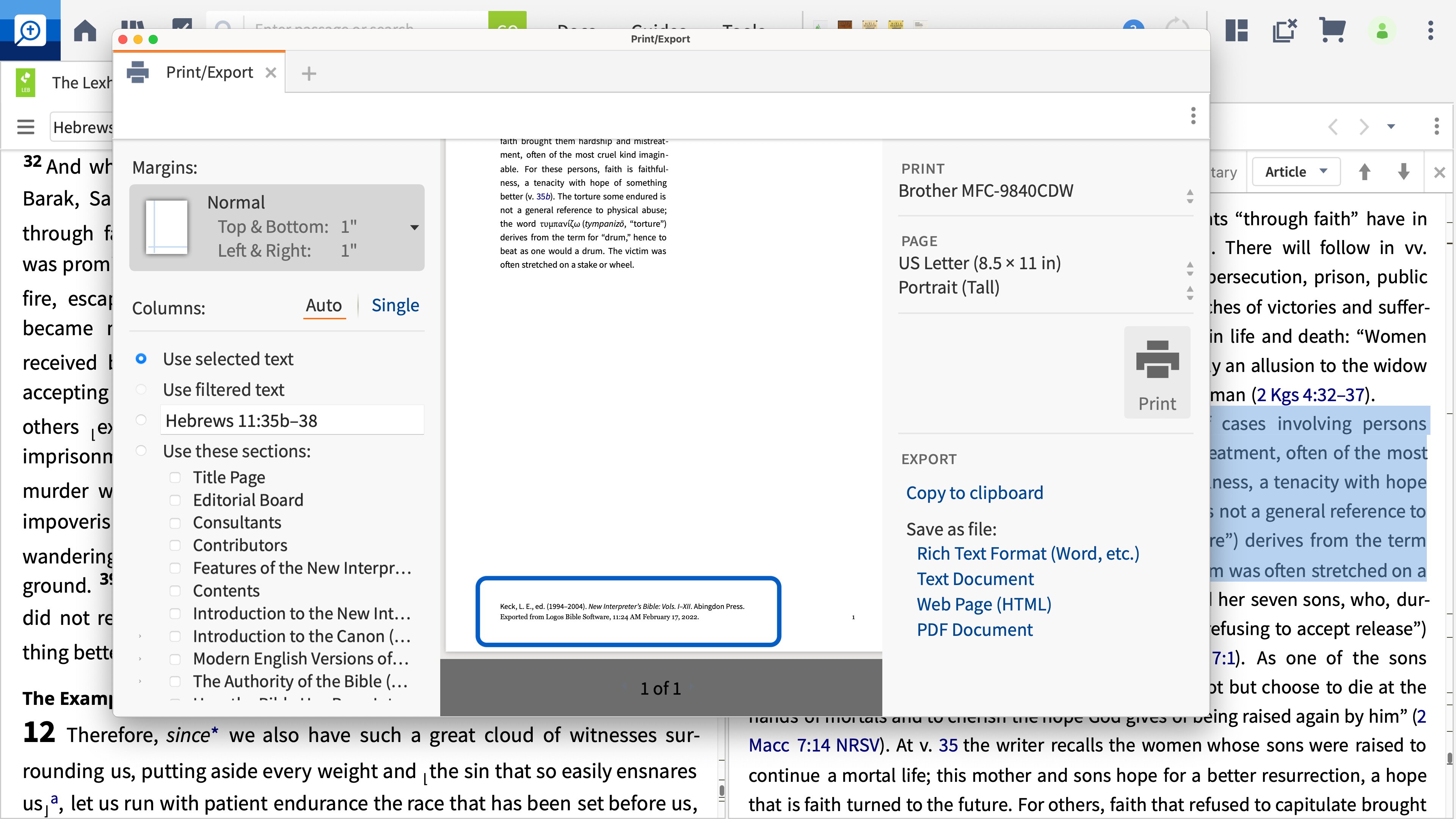The image size is (1456, 819).
Task: Select Single column layout
Action: (395, 305)
